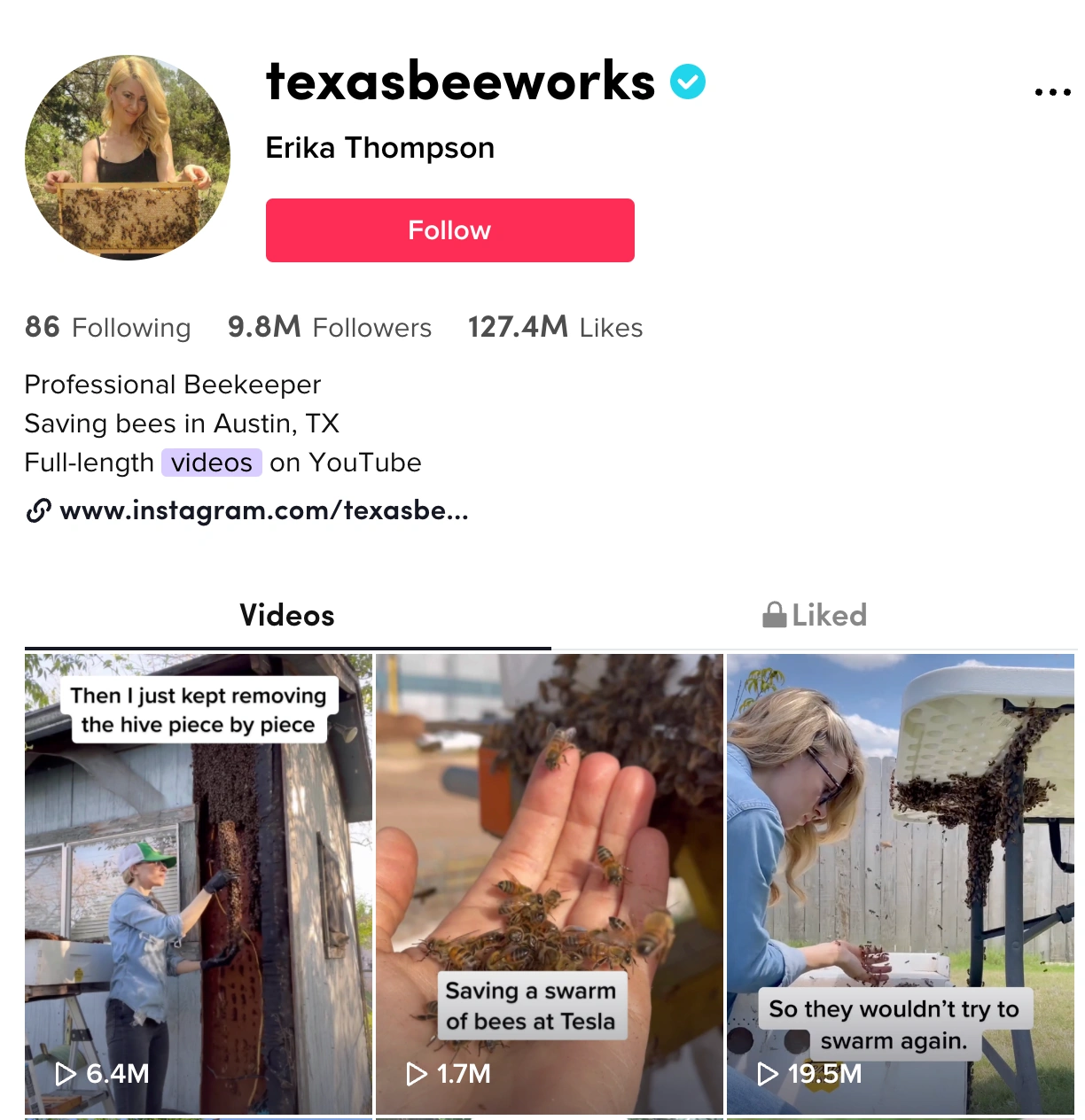Image resolution: width=1085 pixels, height=1120 pixels.
Task: Click the highlighted 'videos' word in bio
Action: click(x=212, y=463)
